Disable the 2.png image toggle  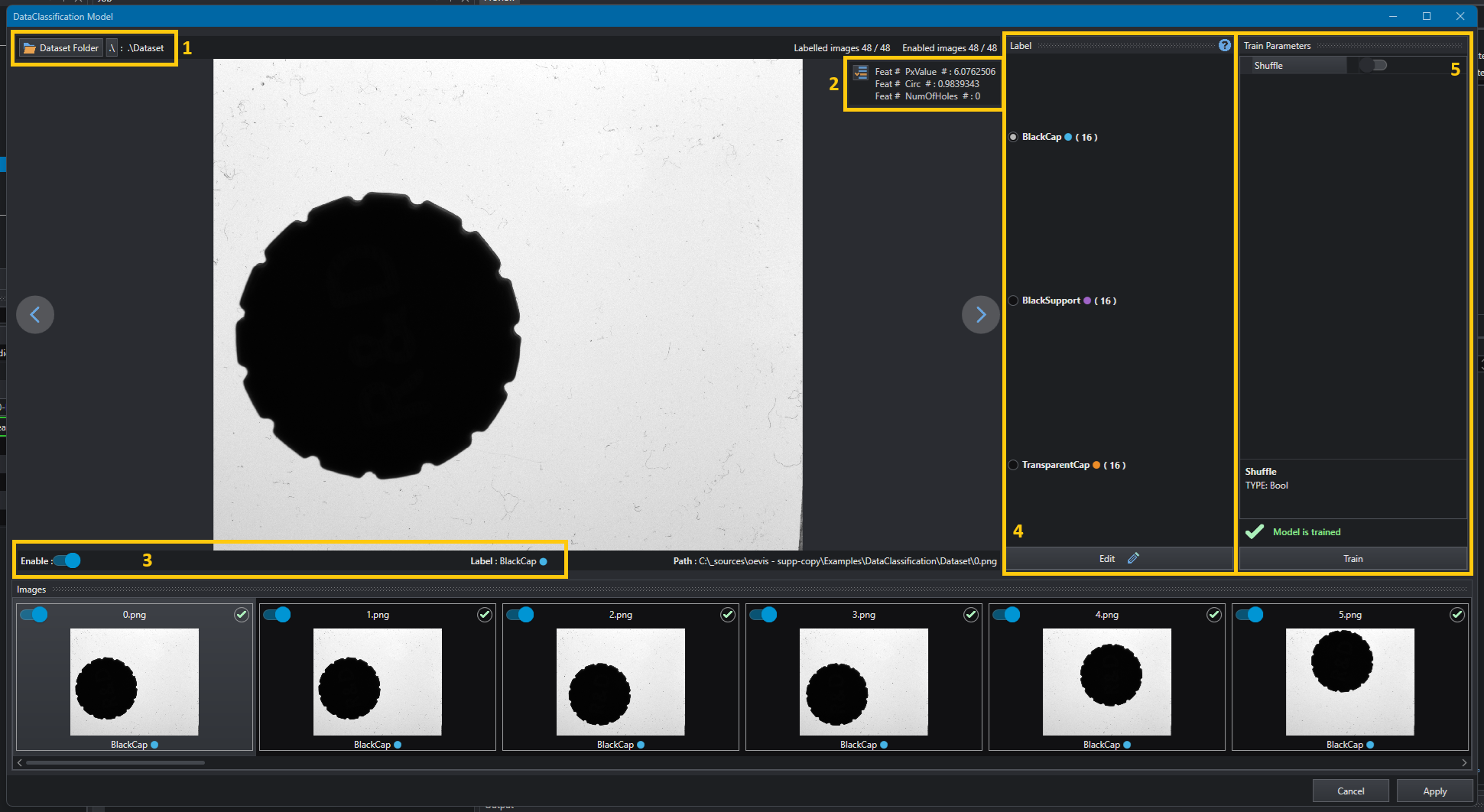click(520, 615)
